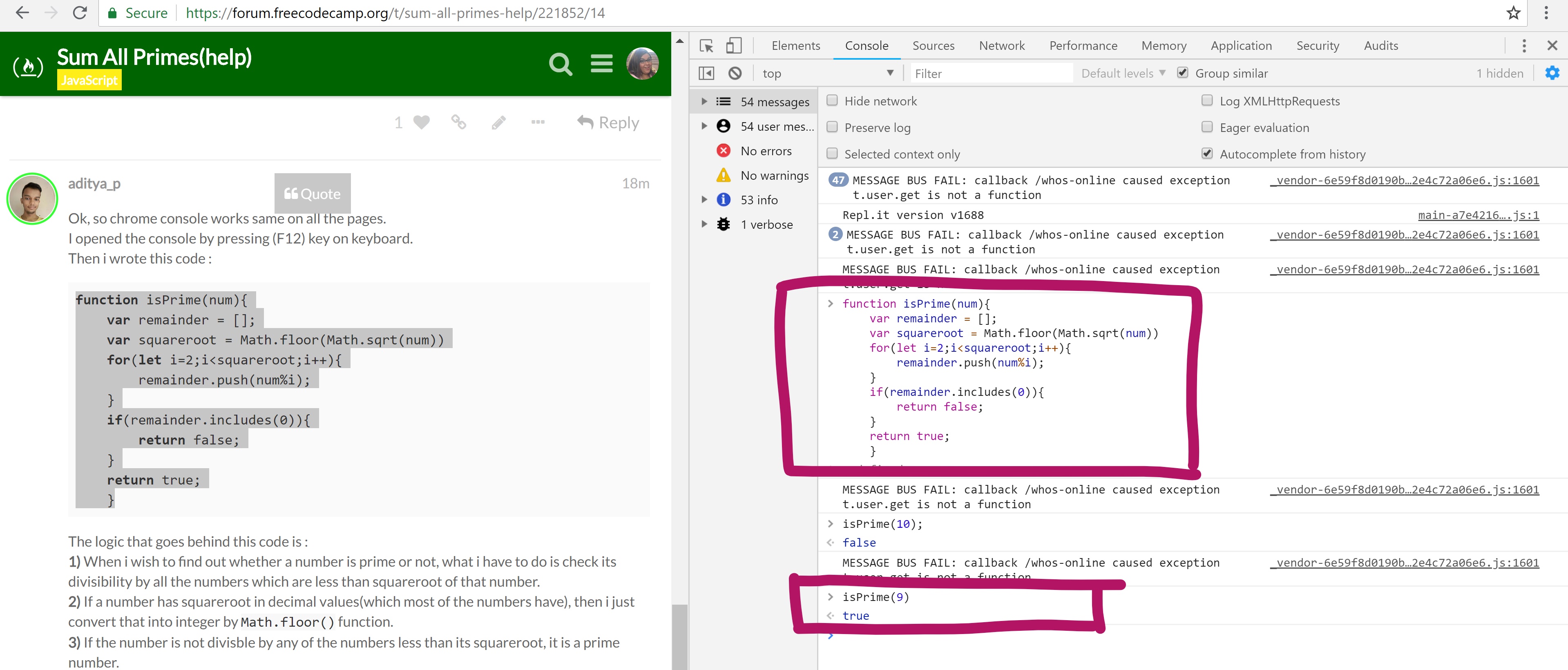Click the Reply button on post
1568x670 pixels.
(608, 122)
